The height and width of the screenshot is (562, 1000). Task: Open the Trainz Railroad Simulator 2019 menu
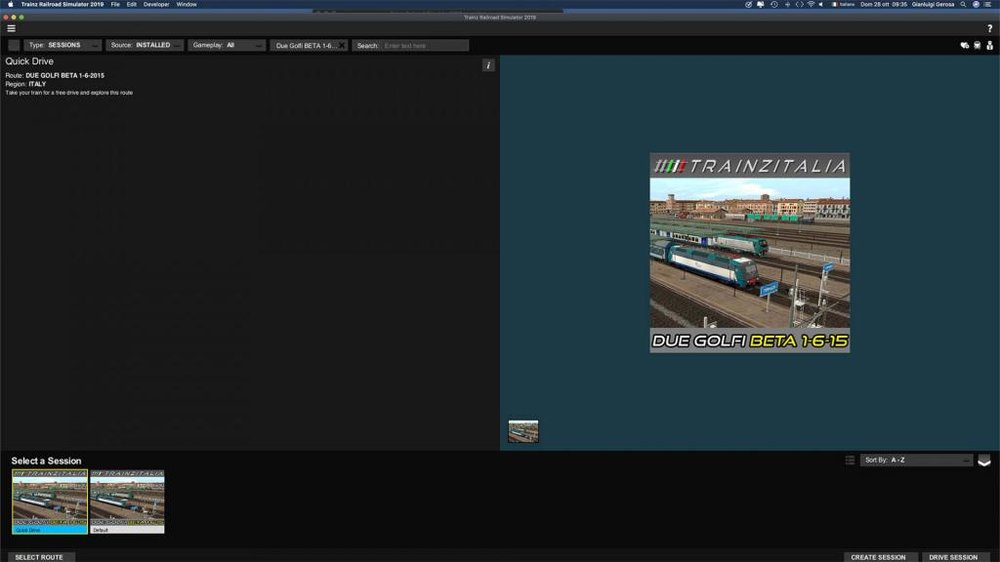[x=62, y=4]
